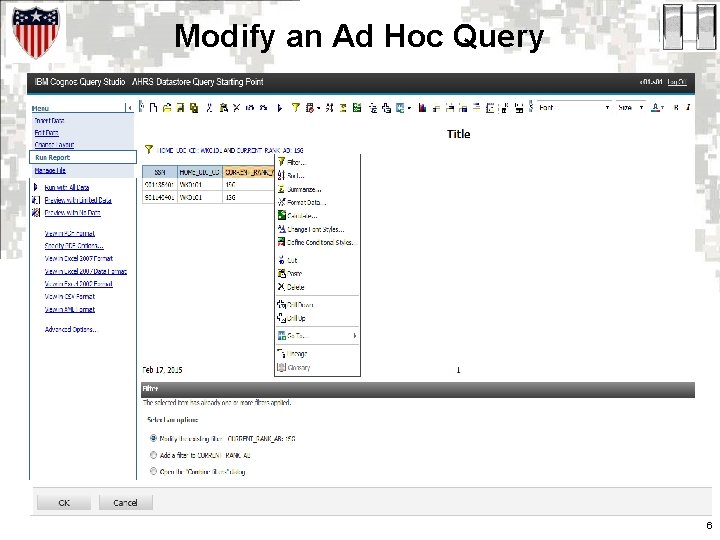
Task: Collapse the Menu pane with arrow
Action: tap(129, 108)
